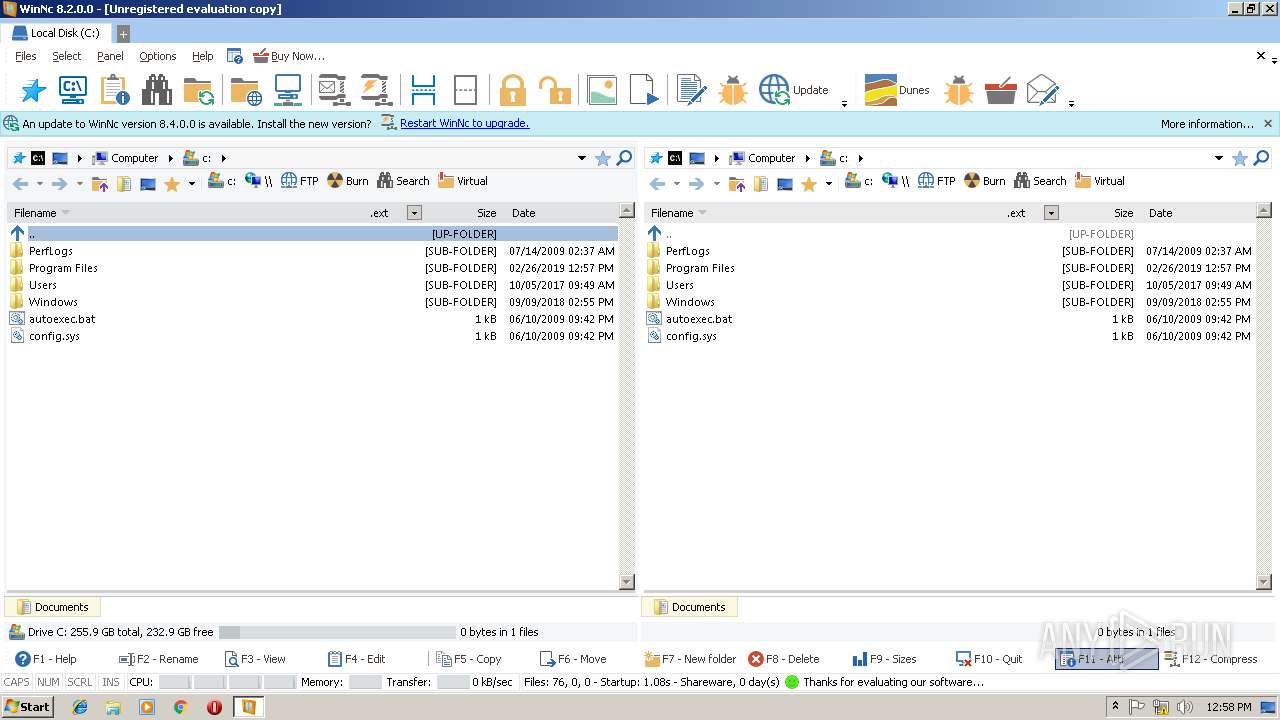Open the Help menu
Viewport: 1280px width, 720px height.
203,56
